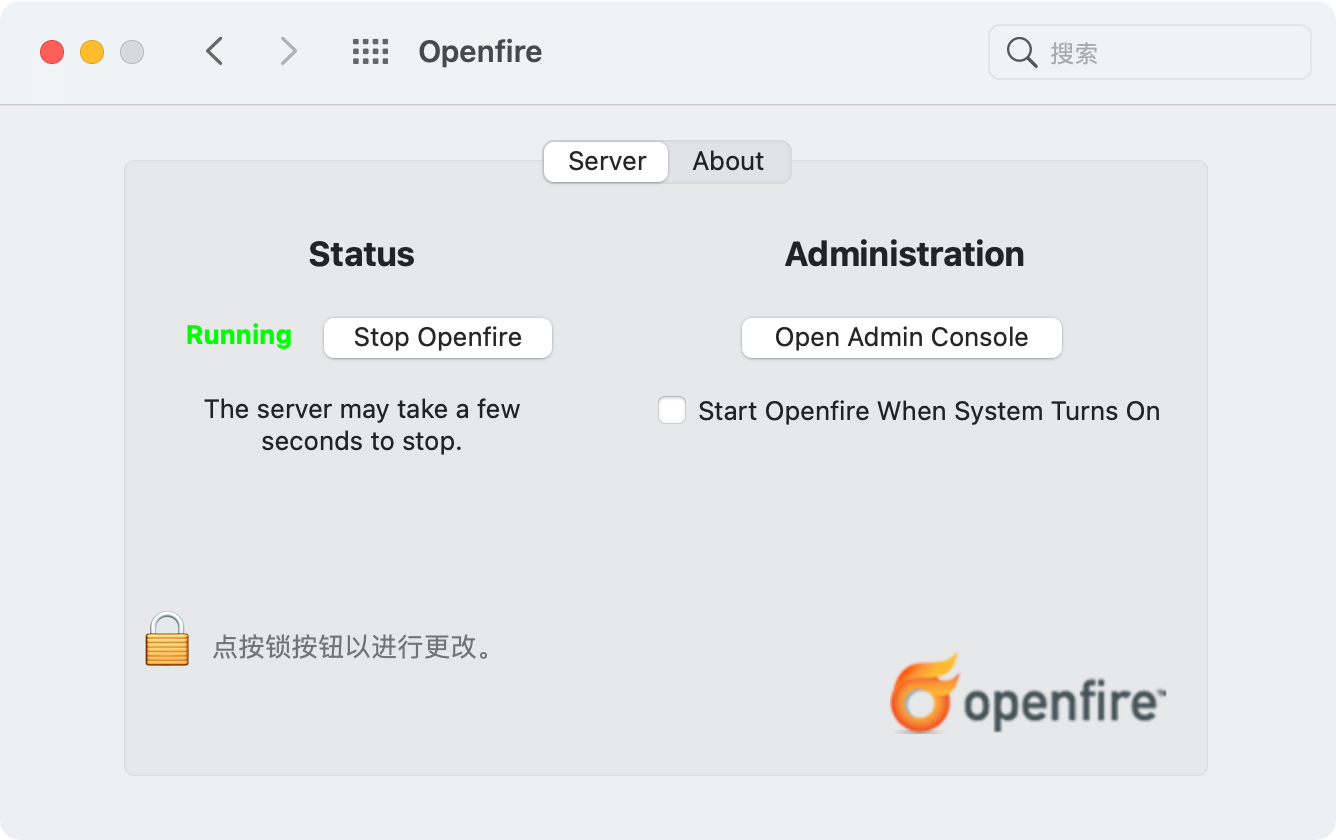Viewport: 1336px width, 840px height.
Task: Click the green Running status text
Action: coord(239,335)
